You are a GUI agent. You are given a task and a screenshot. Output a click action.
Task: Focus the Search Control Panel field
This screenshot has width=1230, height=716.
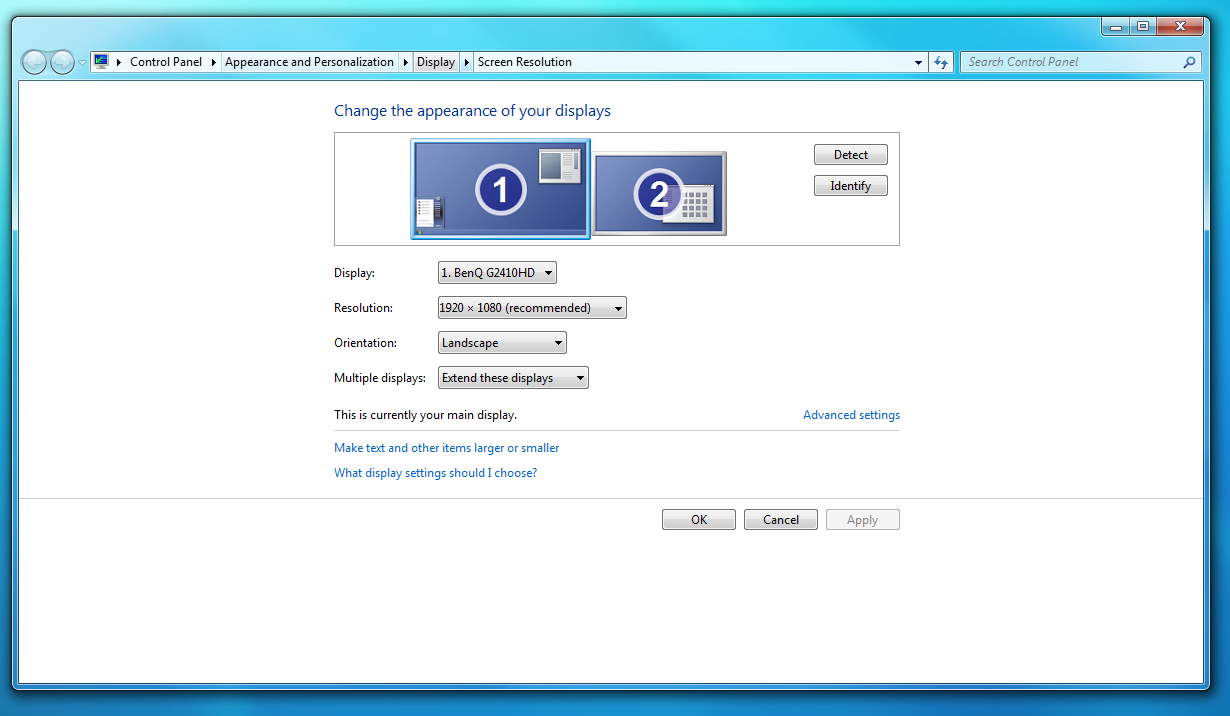(1072, 62)
